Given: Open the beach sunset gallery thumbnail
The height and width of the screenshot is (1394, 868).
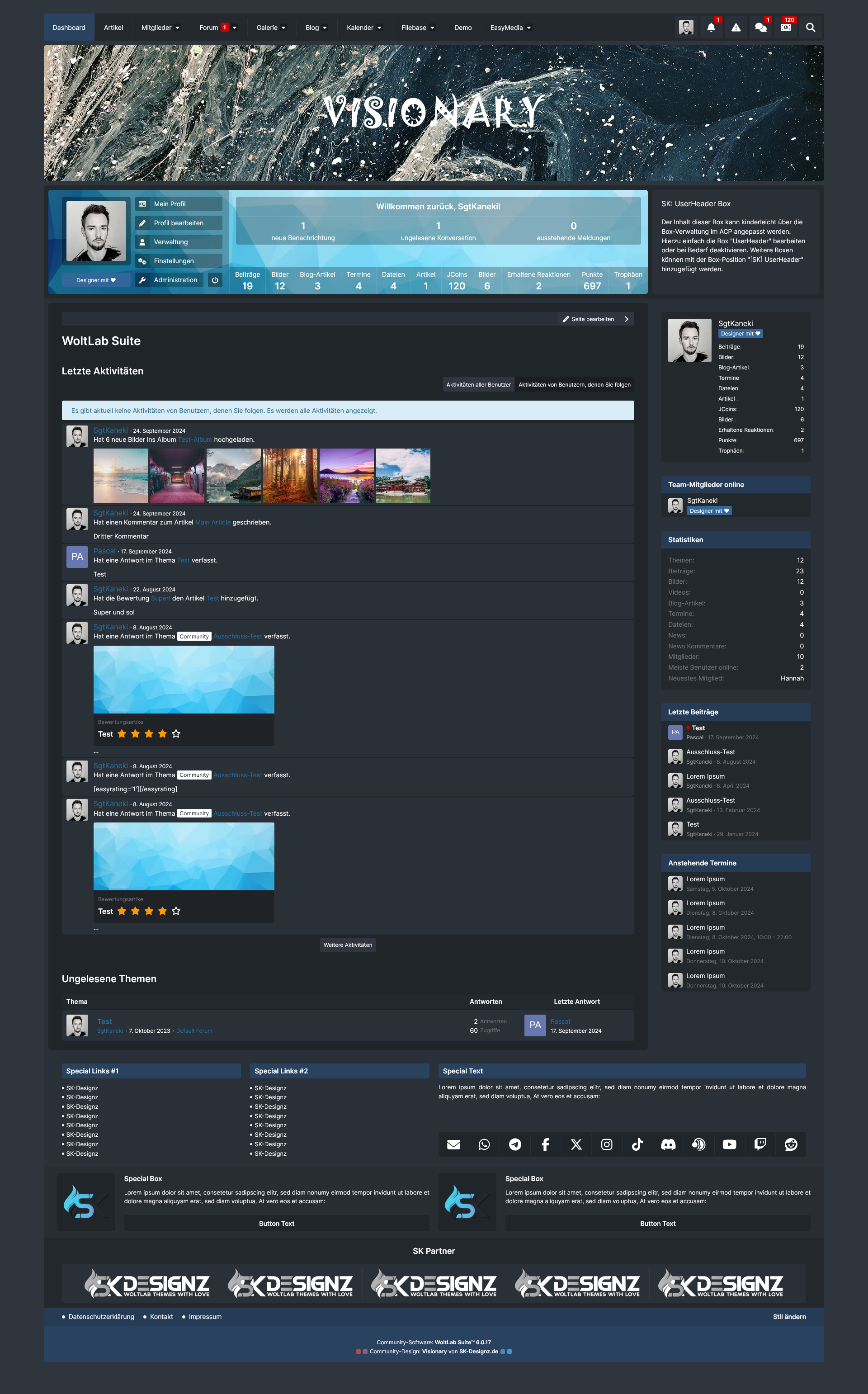Looking at the screenshot, I should pos(121,475).
